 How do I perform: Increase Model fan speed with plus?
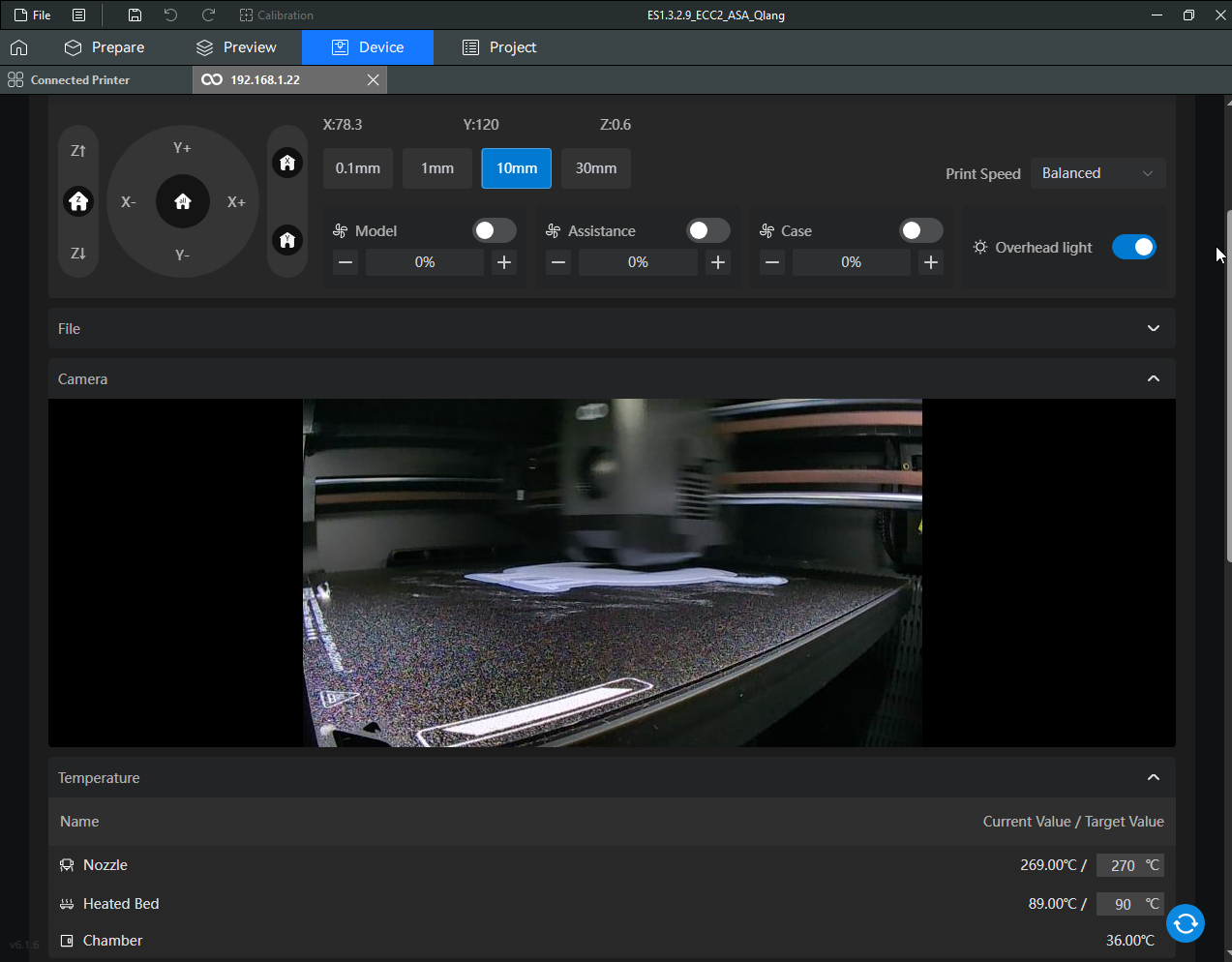pos(504,262)
